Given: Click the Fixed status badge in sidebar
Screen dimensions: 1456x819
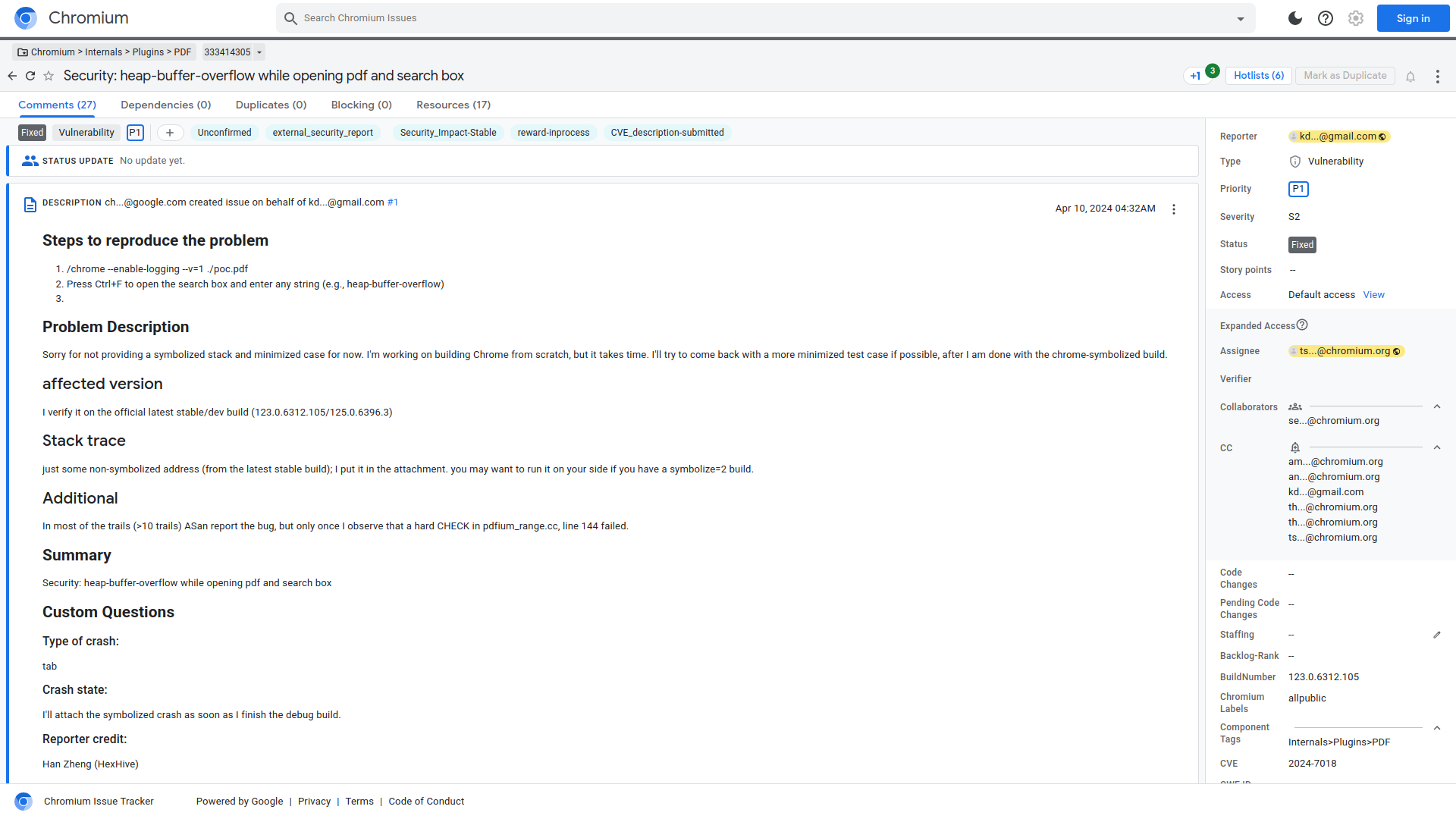Looking at the screenshot, I should [x=1302, y=245].
